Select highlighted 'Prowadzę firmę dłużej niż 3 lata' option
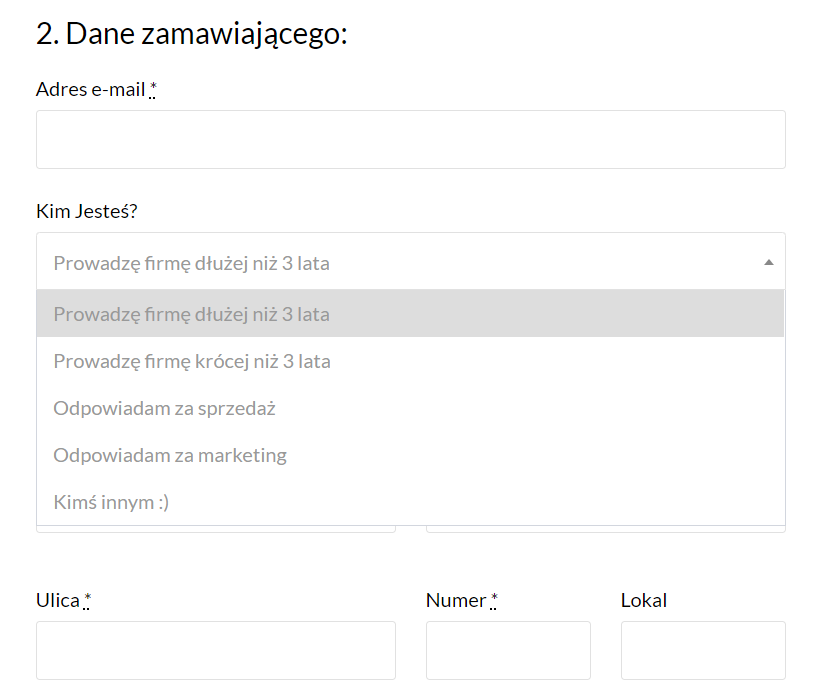The image size is (819, 698). click(192, 314)
